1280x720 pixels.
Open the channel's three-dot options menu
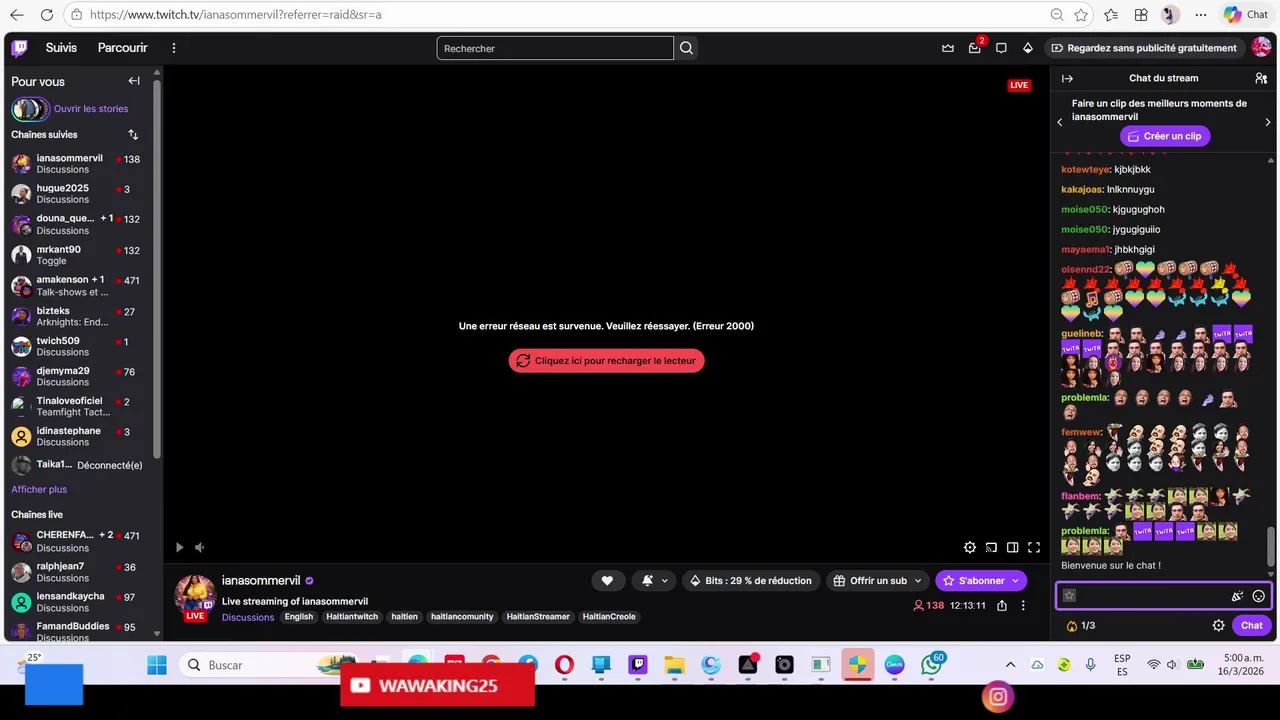click(x=1023, y=605)
